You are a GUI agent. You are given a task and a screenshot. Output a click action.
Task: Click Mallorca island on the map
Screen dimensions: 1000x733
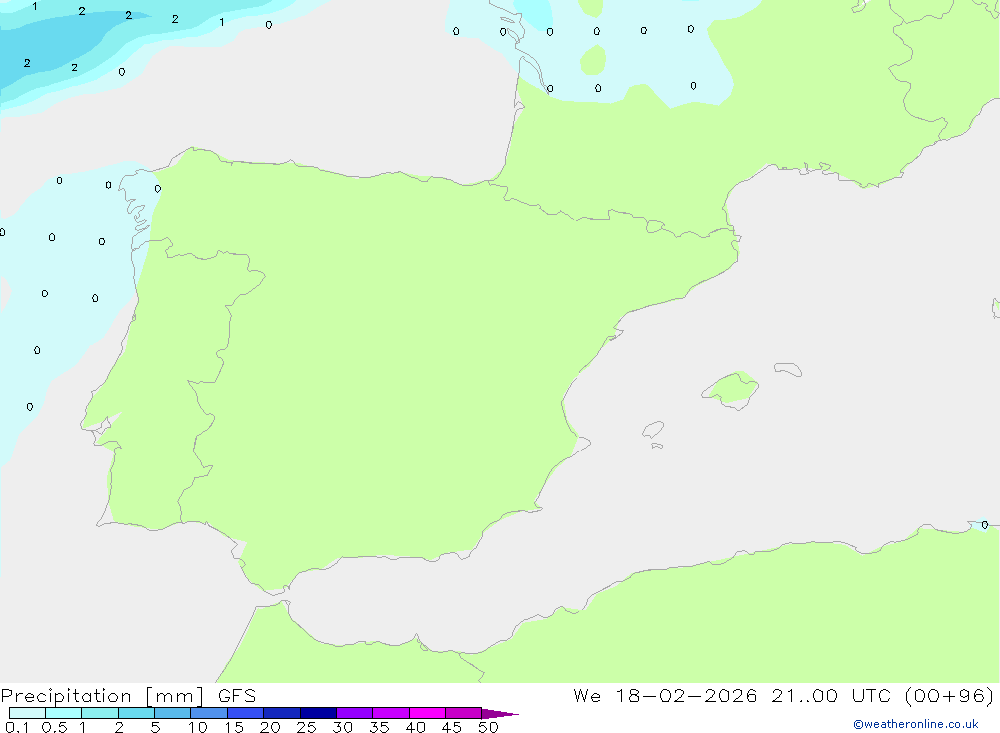pos(731,389)
